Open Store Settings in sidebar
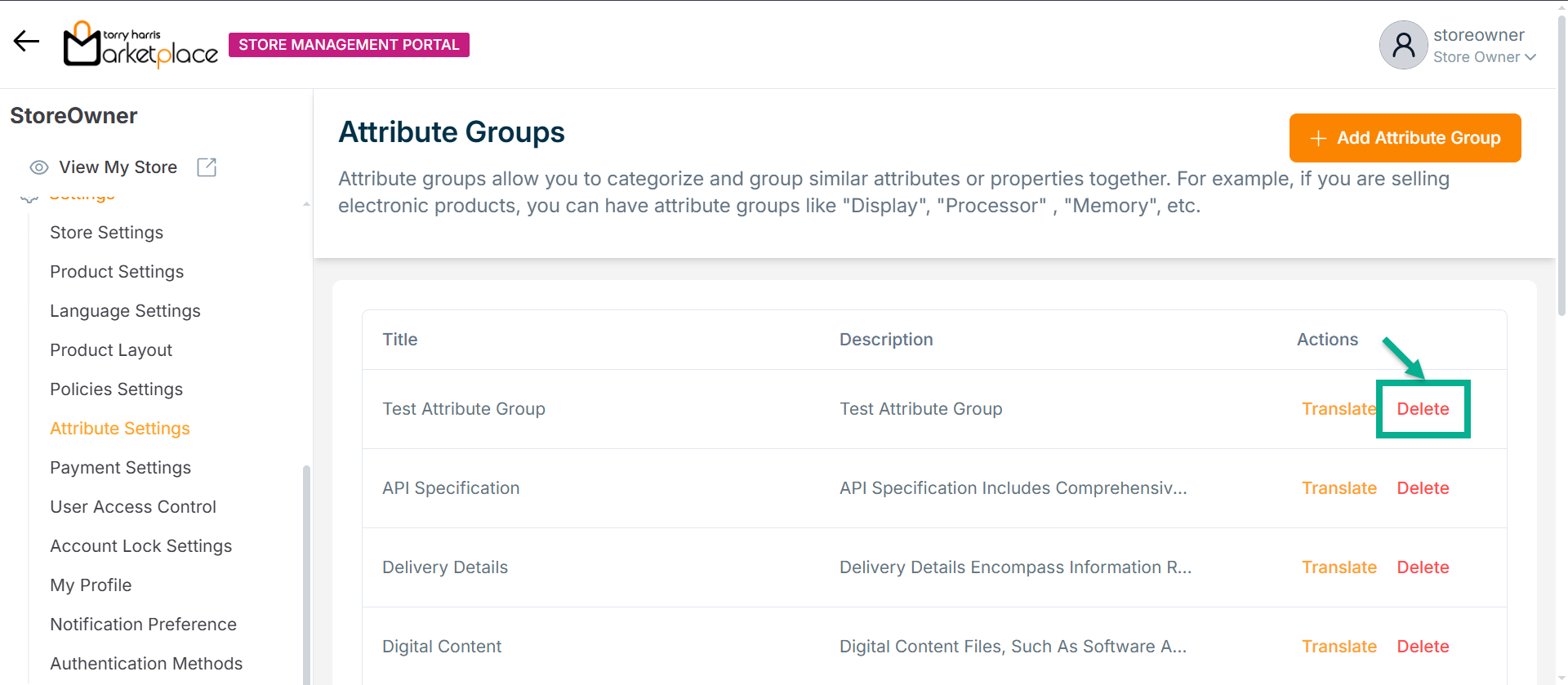The width and height of the screenshot is (1568, 685). (106, 233)
